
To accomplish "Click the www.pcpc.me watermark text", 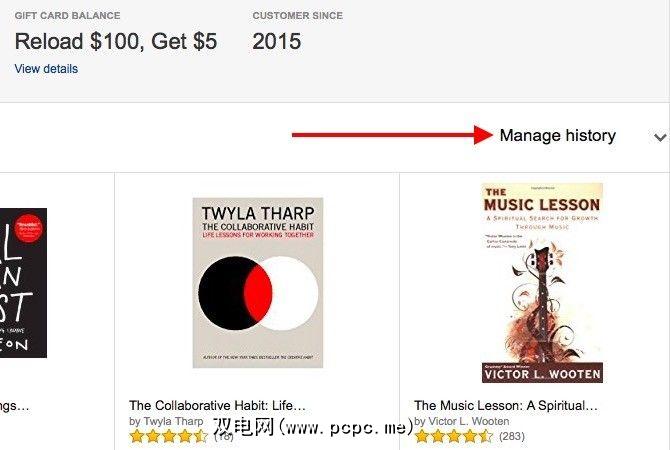I will coord(313,426).
